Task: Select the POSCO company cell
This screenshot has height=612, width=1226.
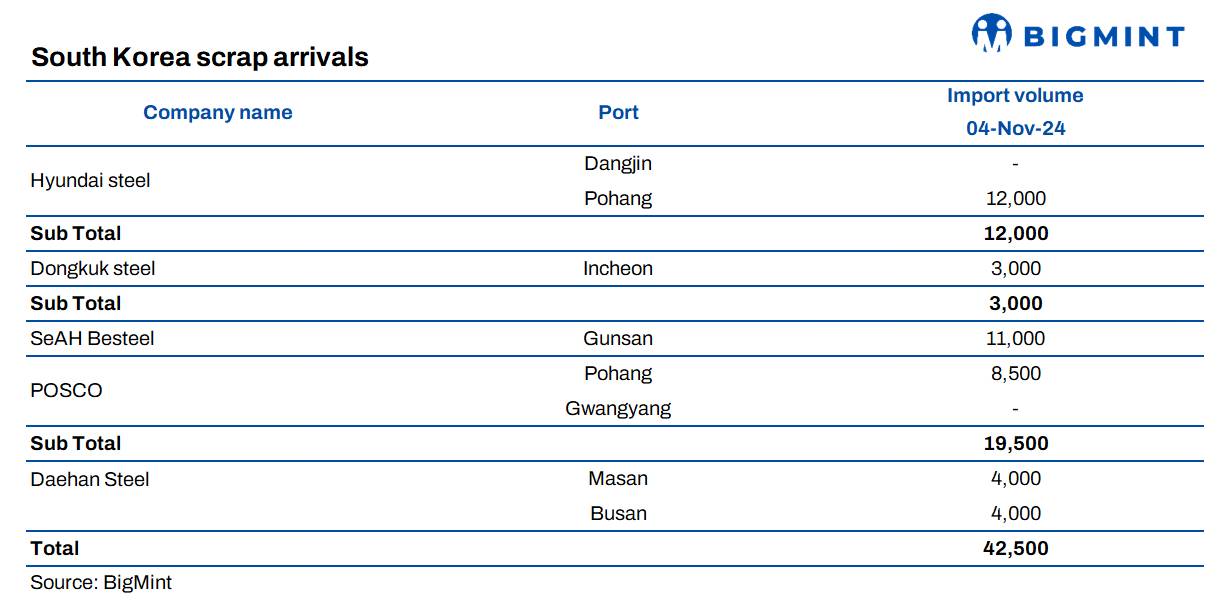Action: (66, 390)
